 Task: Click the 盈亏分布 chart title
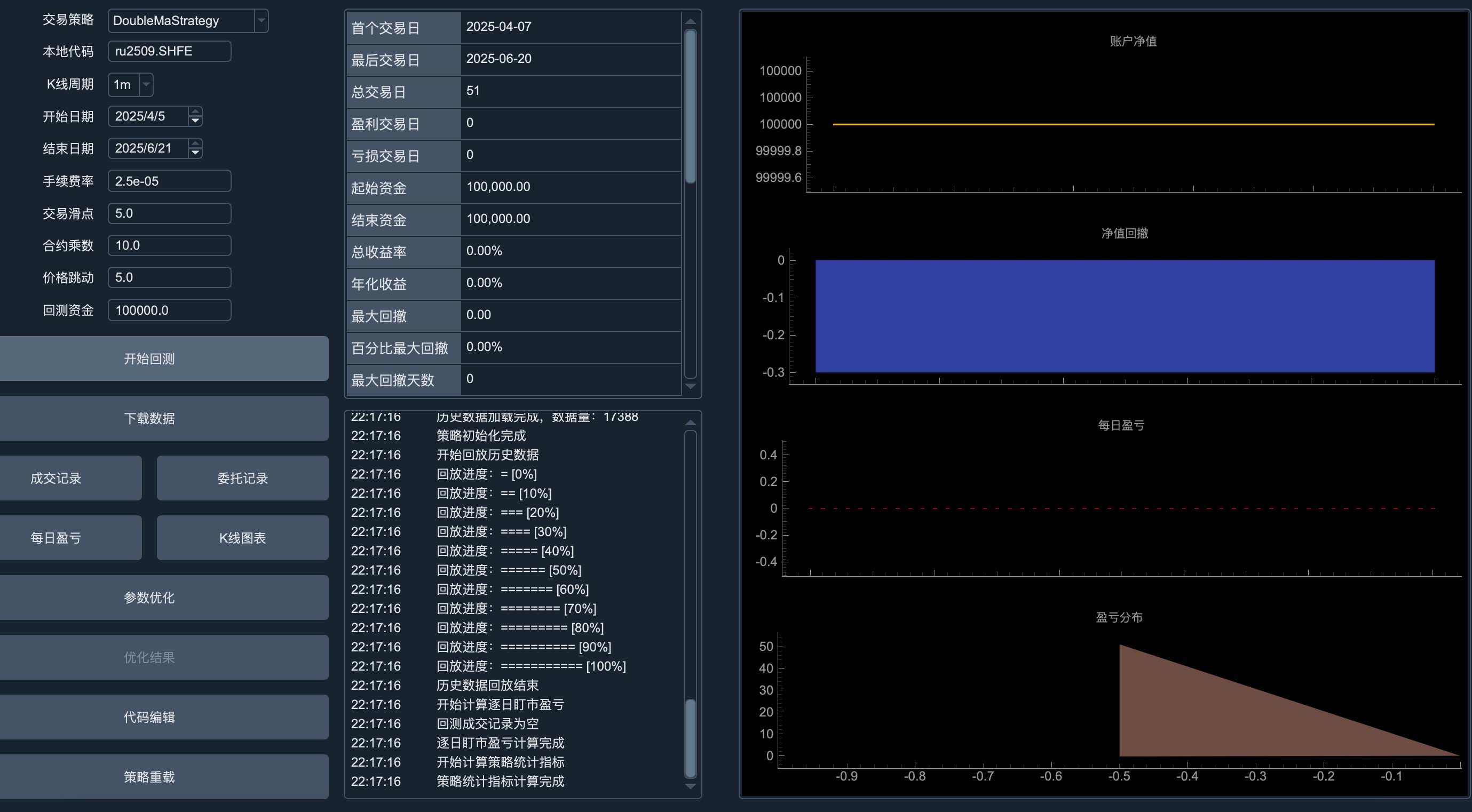pos(1119,617)
